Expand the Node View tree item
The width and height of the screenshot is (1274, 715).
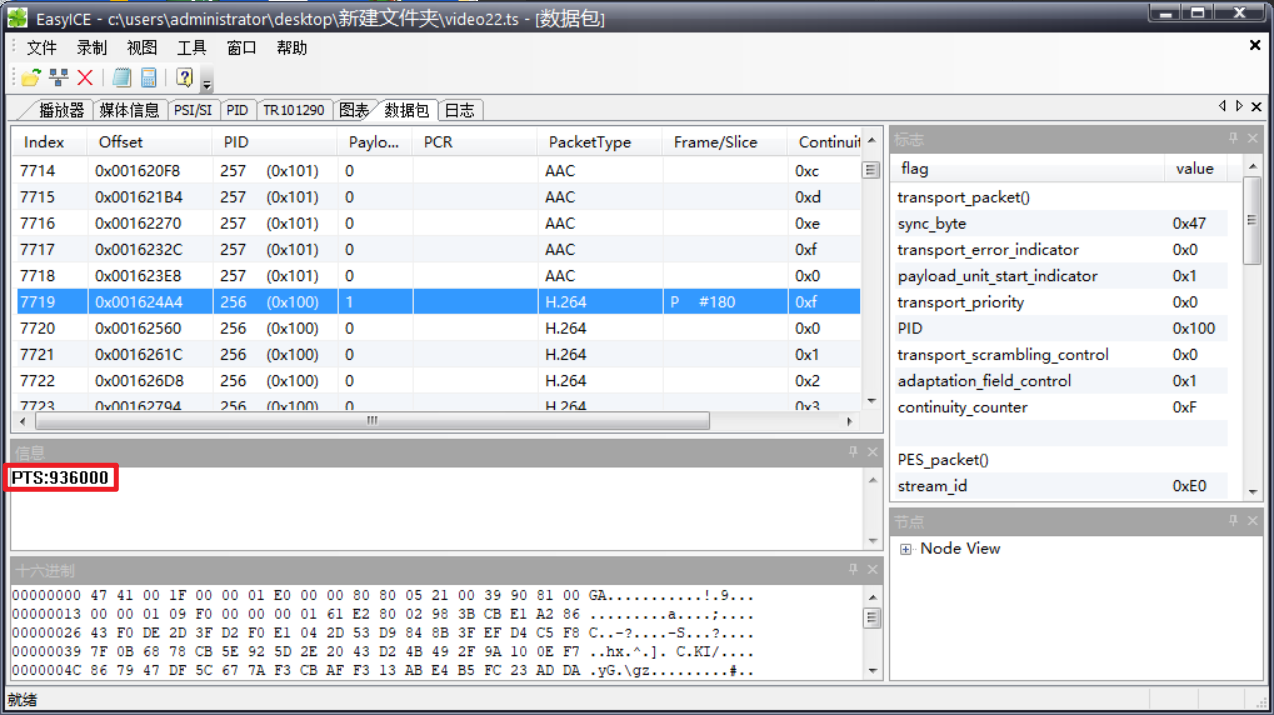click(x=906, y=549)
